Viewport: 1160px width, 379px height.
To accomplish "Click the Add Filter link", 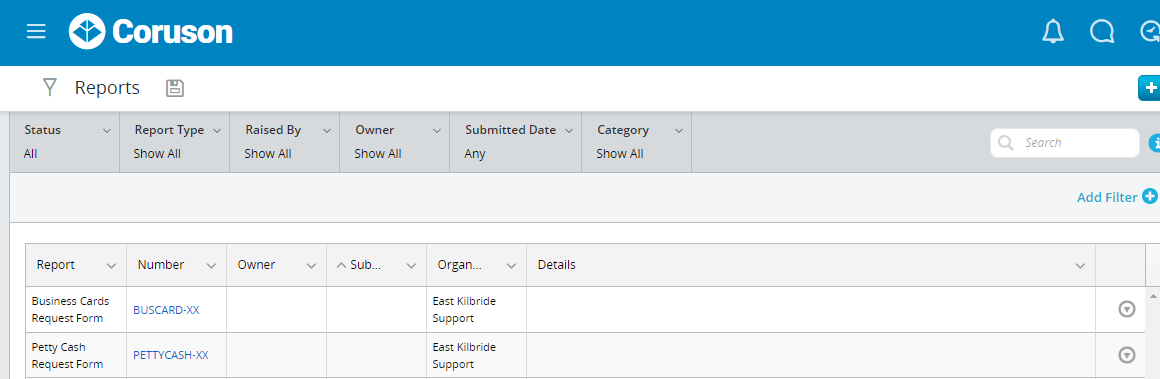I will [x=1107, y=197].
